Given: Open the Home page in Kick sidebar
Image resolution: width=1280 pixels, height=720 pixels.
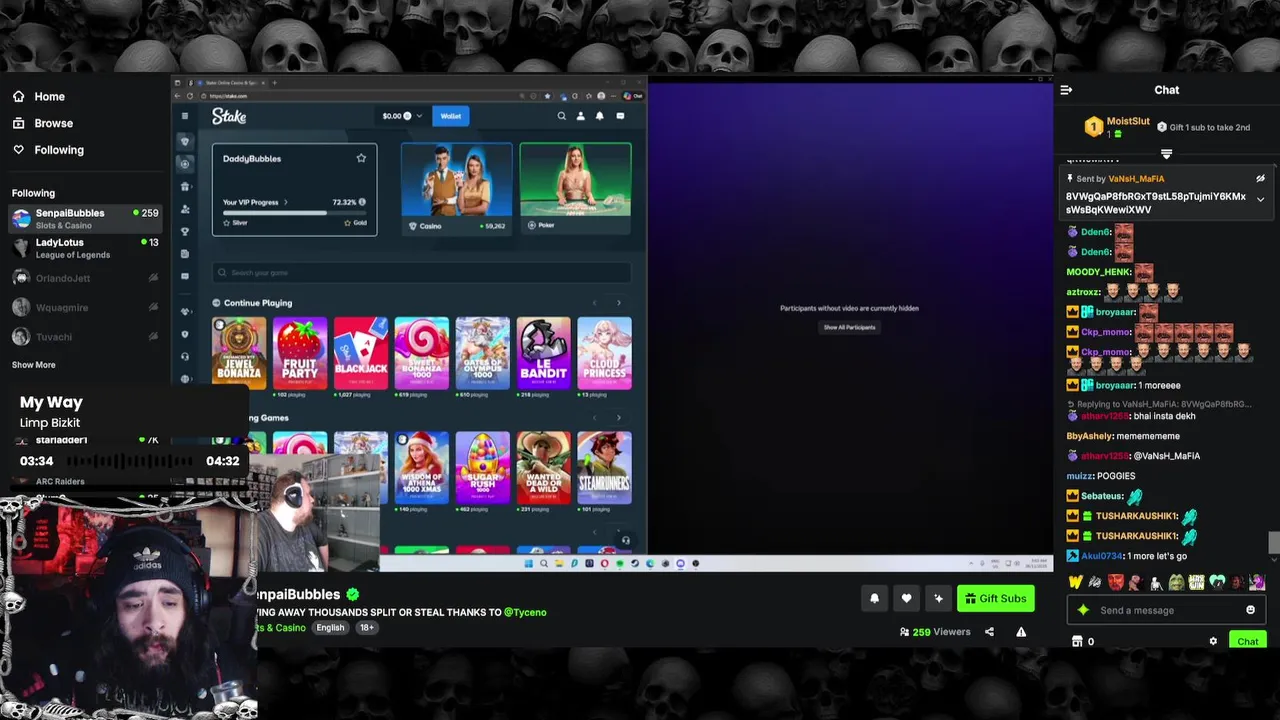Looking at the screenshot, I should [40, 97].
